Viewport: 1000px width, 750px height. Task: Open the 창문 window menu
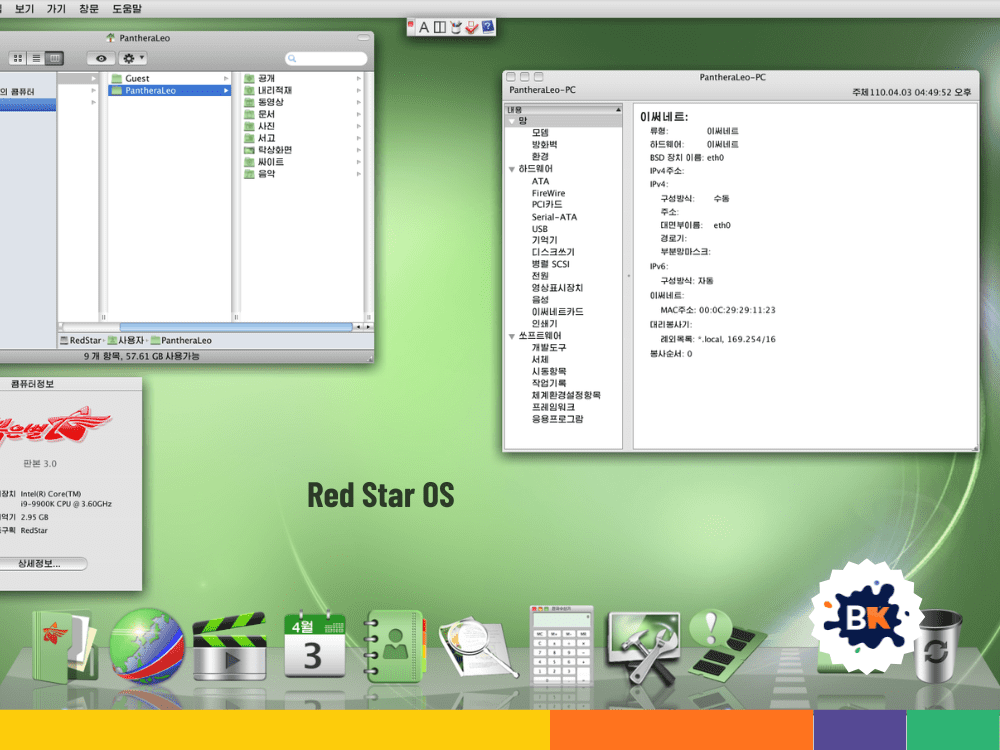point(89,8)
